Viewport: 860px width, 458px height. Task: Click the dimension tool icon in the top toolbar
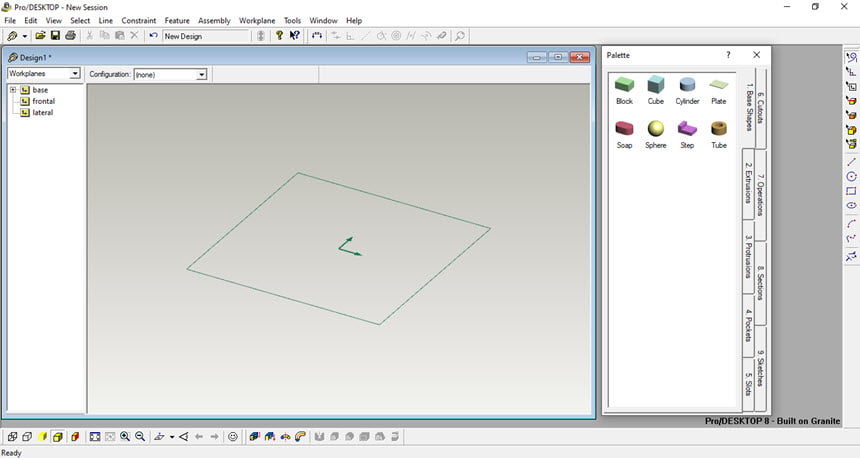pos(317,36)
